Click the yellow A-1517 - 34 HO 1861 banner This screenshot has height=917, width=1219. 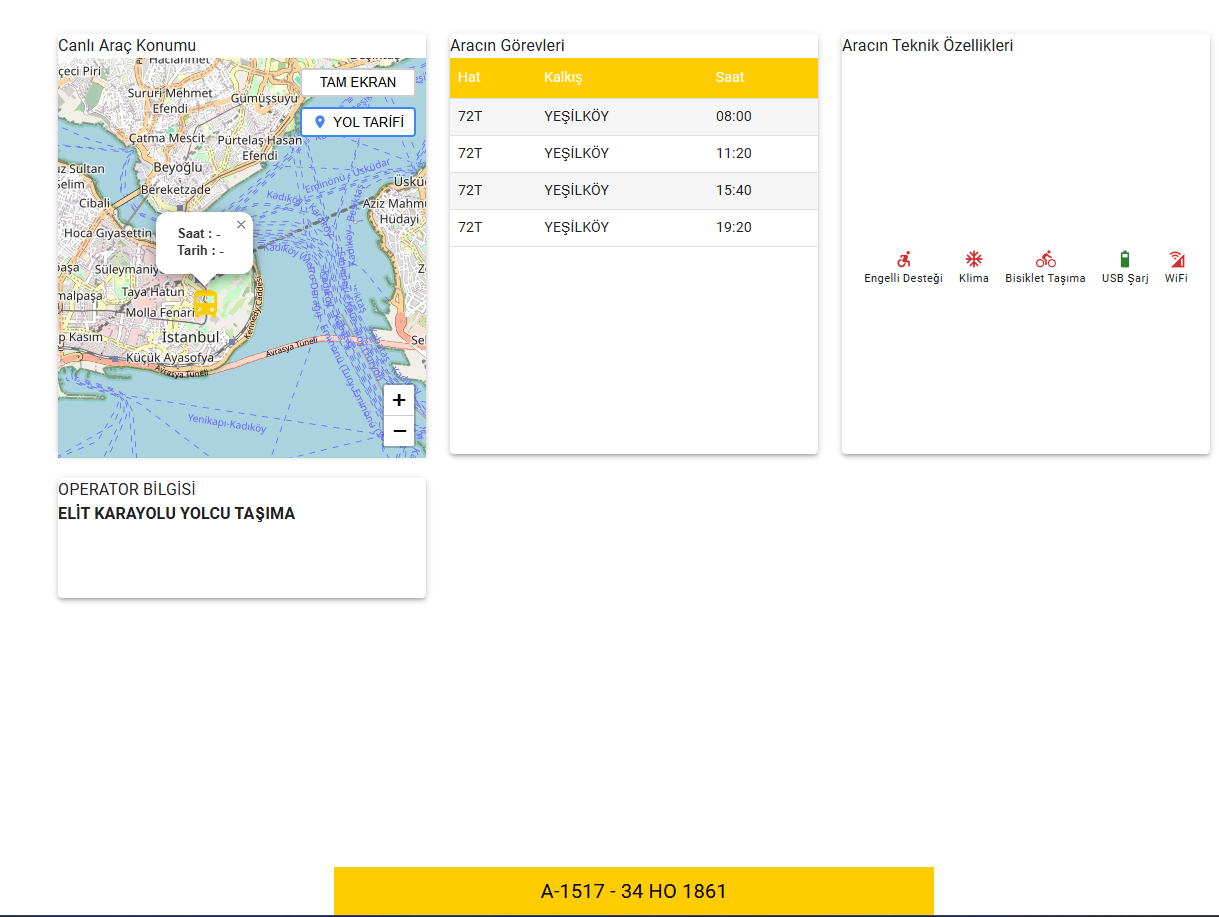coord(633,891)
